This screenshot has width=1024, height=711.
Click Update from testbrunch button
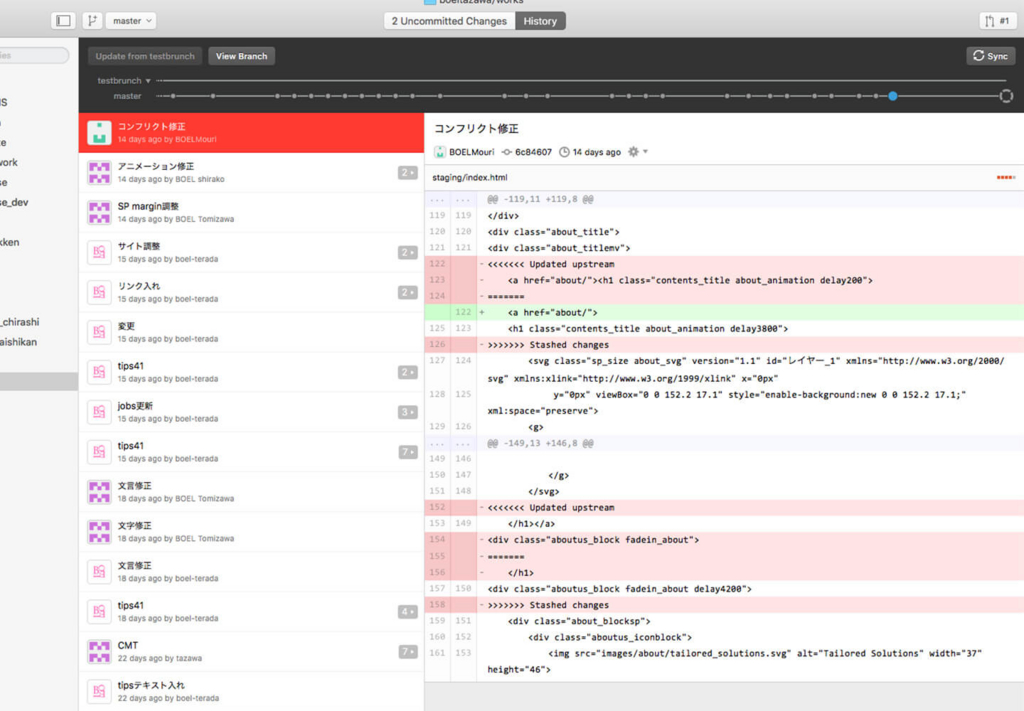pyautogui.click(x=145, y=56)
